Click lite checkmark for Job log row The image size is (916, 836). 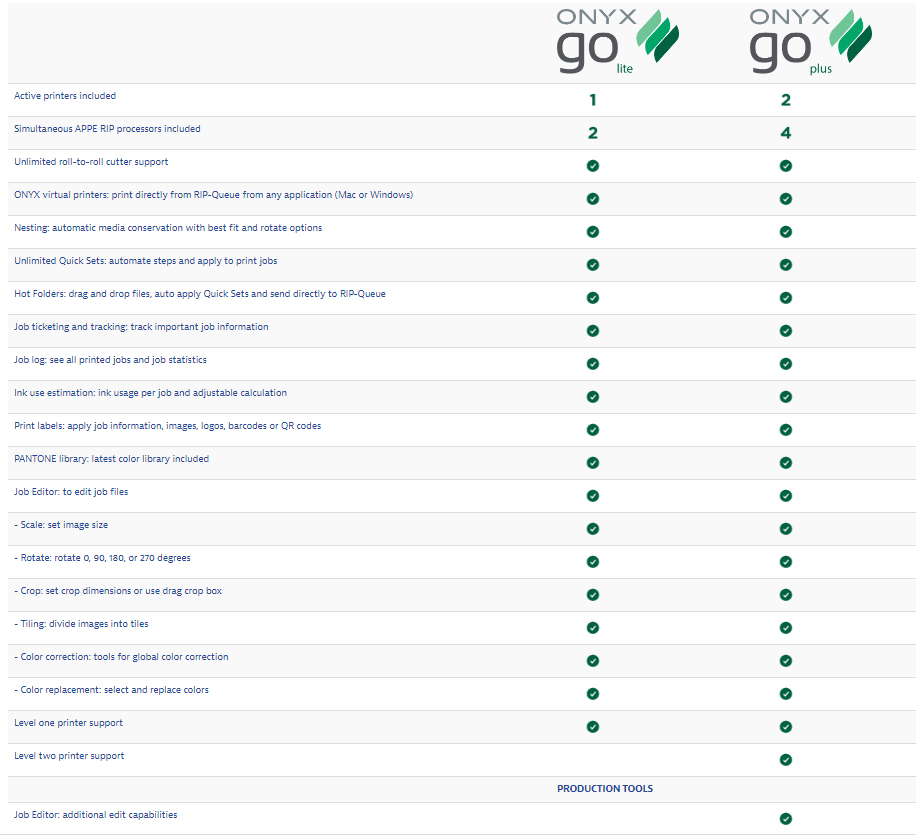(x=593, y=364)
